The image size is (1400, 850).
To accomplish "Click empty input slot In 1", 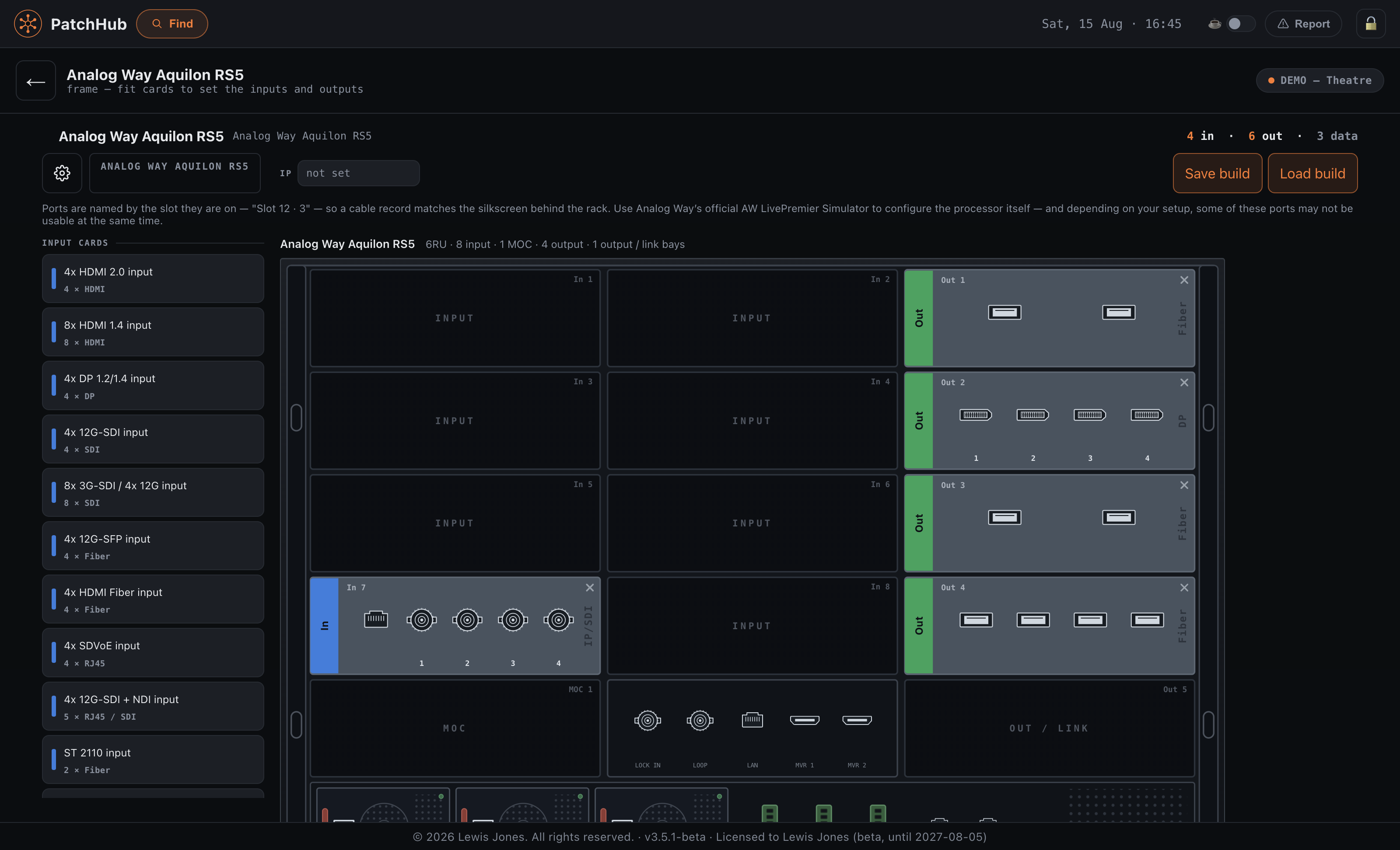I will (455, 318).
